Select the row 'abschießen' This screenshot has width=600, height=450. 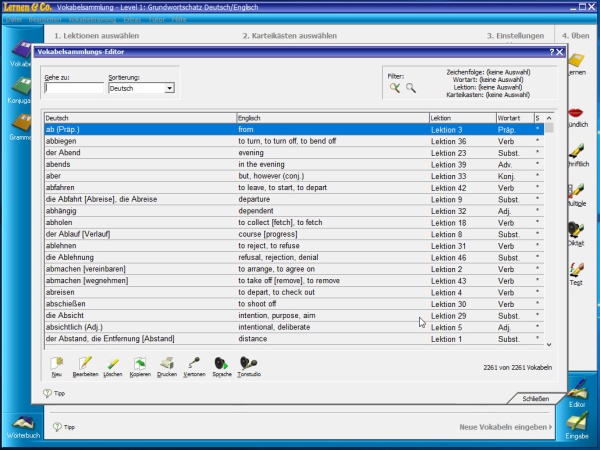click(294, 304)
